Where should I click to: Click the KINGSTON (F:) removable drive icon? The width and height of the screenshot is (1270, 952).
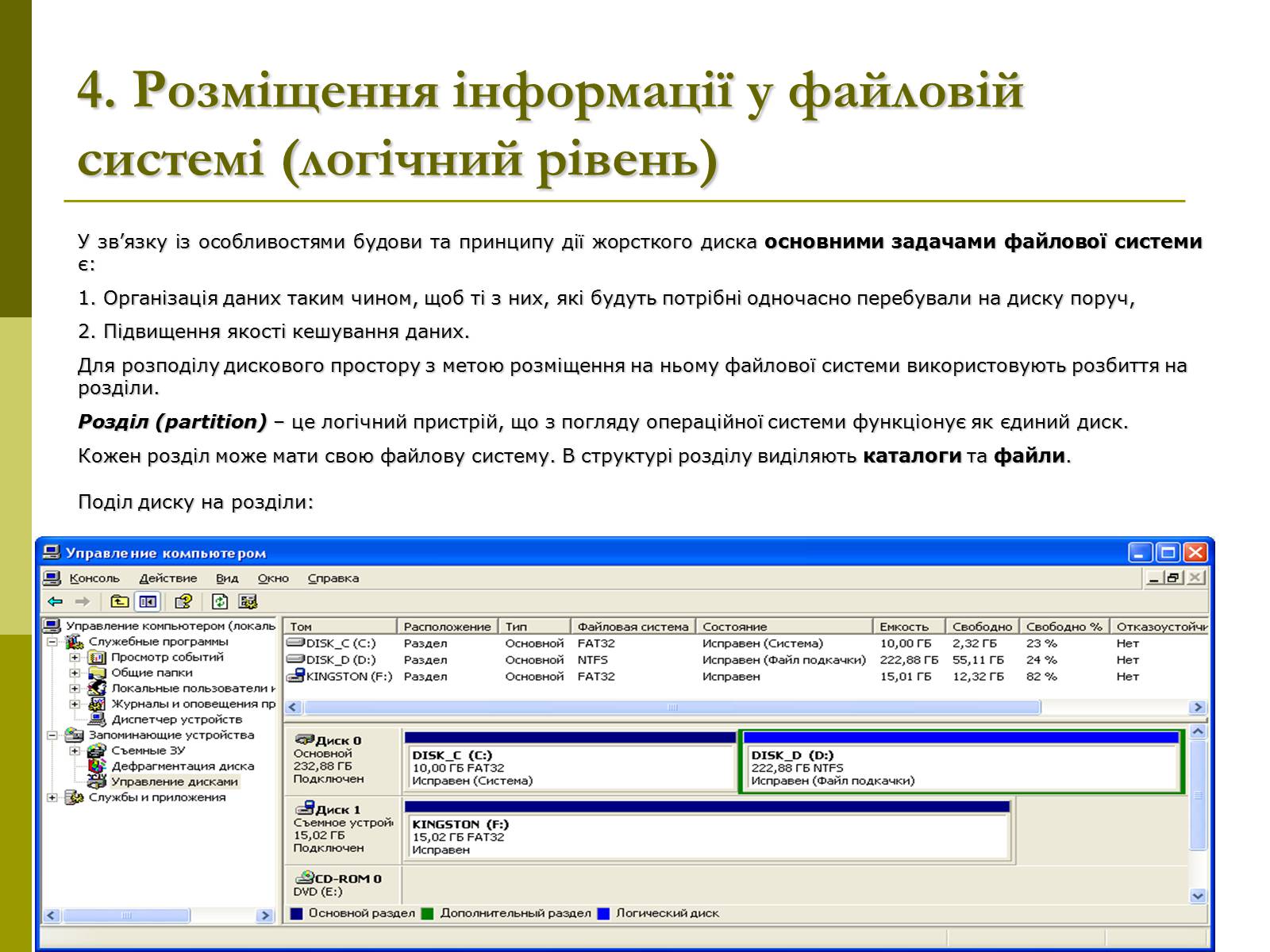[x=295, y=676]
